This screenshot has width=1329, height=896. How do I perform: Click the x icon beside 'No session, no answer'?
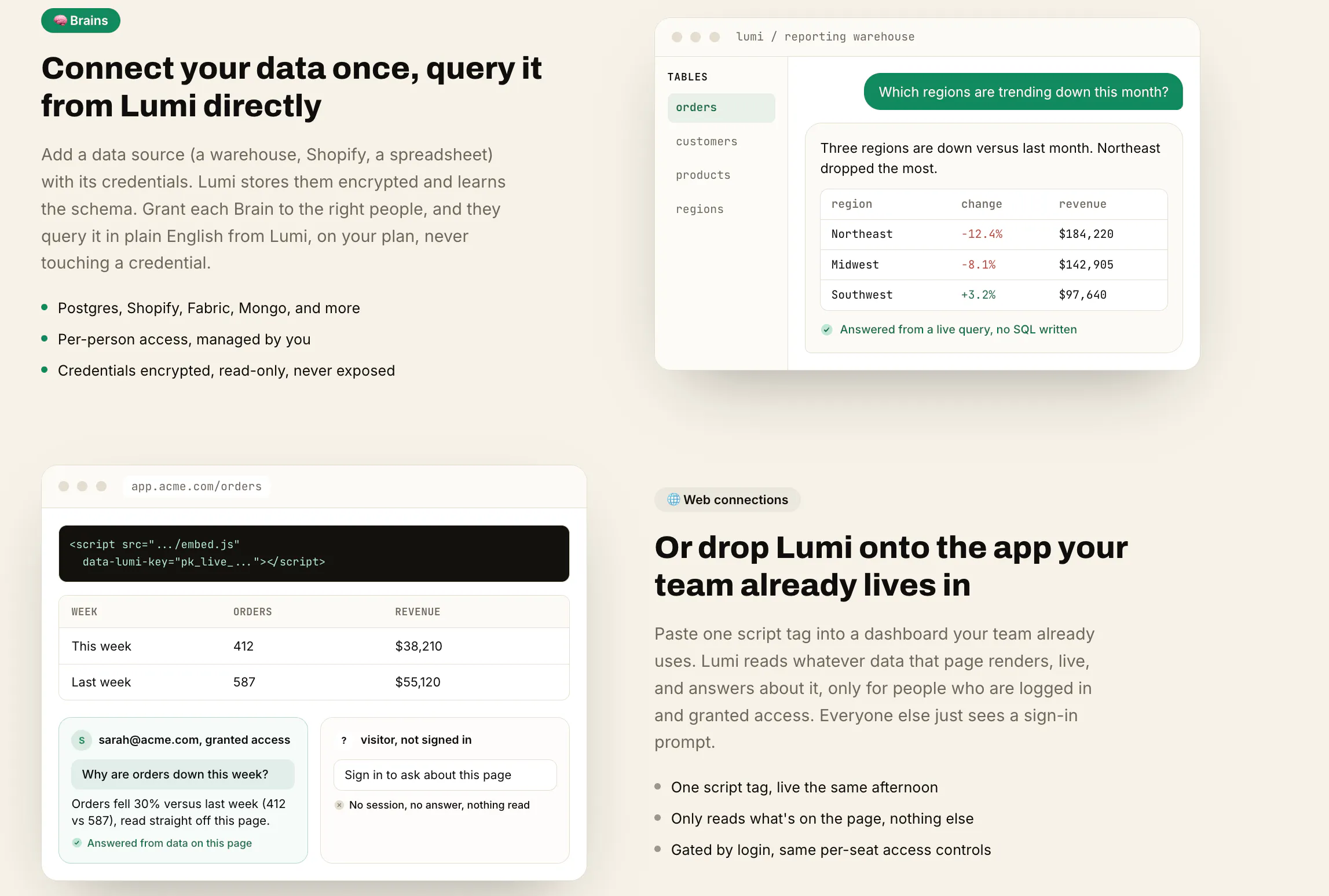click(x=339, y=805)
